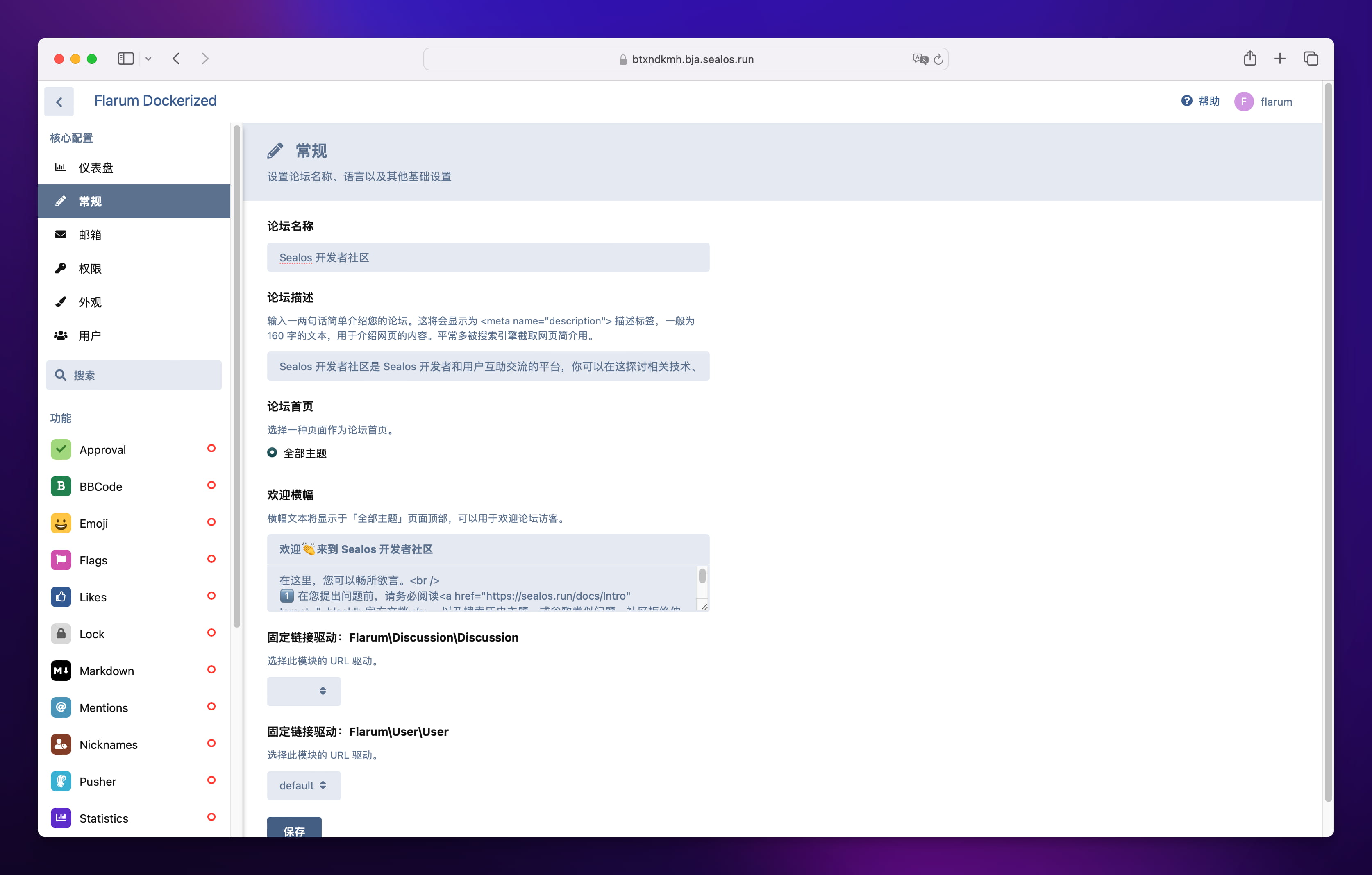
Task: Click the Flarum back arrow button
Action: pos(59,102)
